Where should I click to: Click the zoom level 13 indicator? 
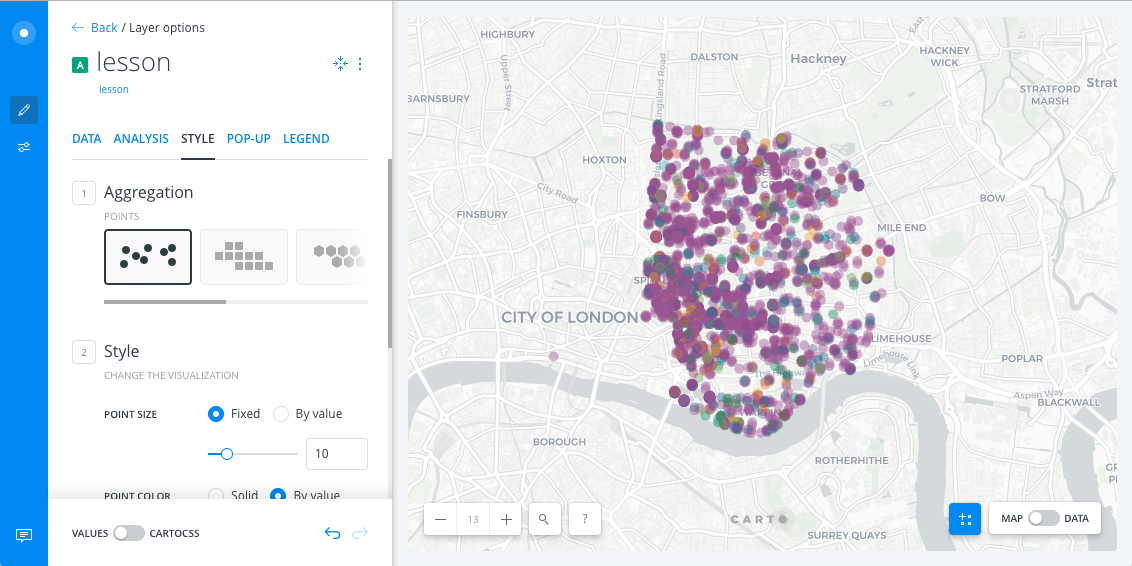pos(474,519)
